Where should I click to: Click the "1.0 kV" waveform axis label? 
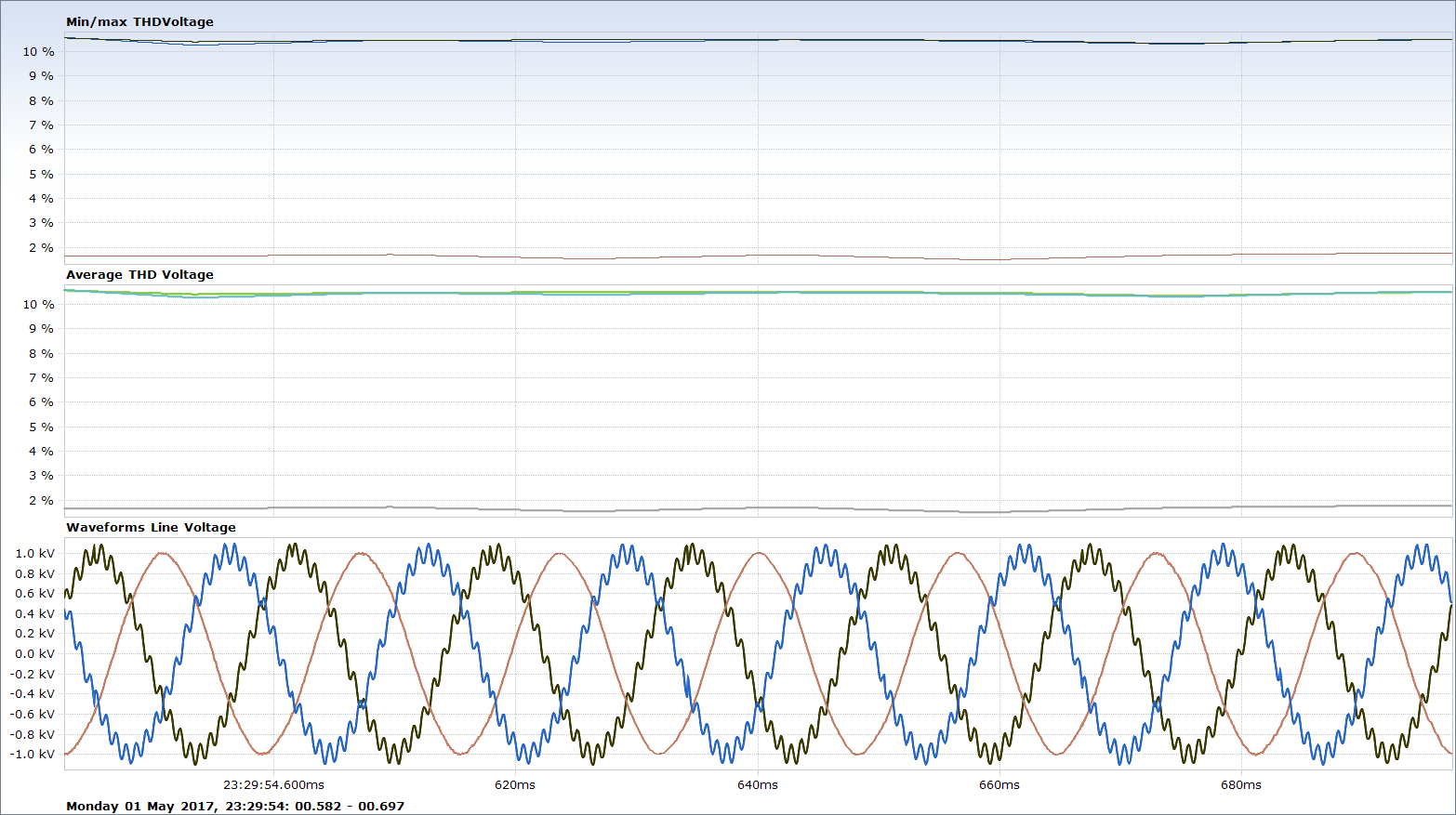pos(34,553)
